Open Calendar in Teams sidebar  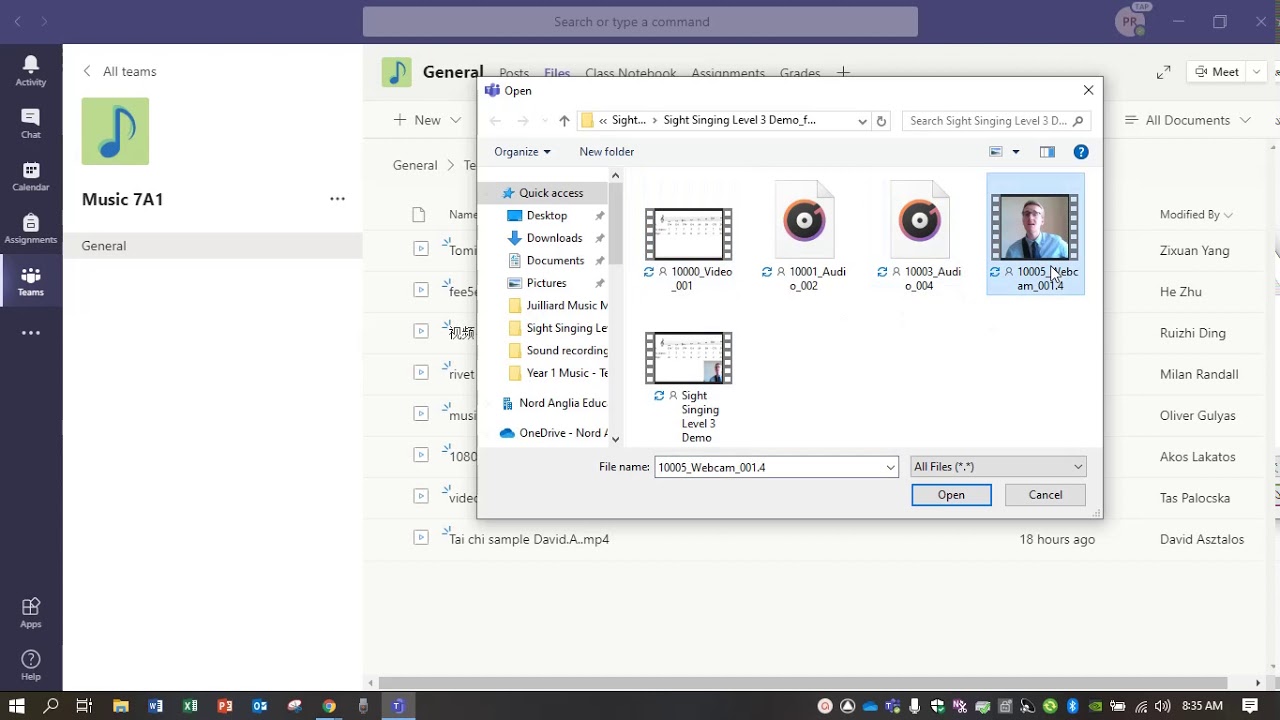31,176
